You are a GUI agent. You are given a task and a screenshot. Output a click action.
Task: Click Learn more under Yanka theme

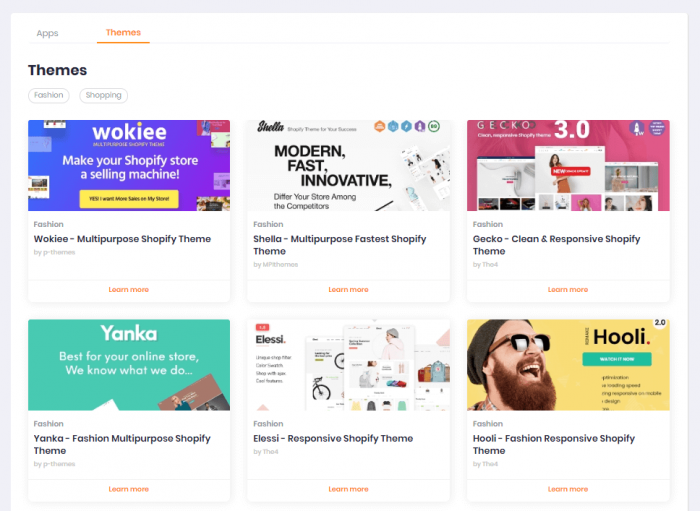click(129, 489)
